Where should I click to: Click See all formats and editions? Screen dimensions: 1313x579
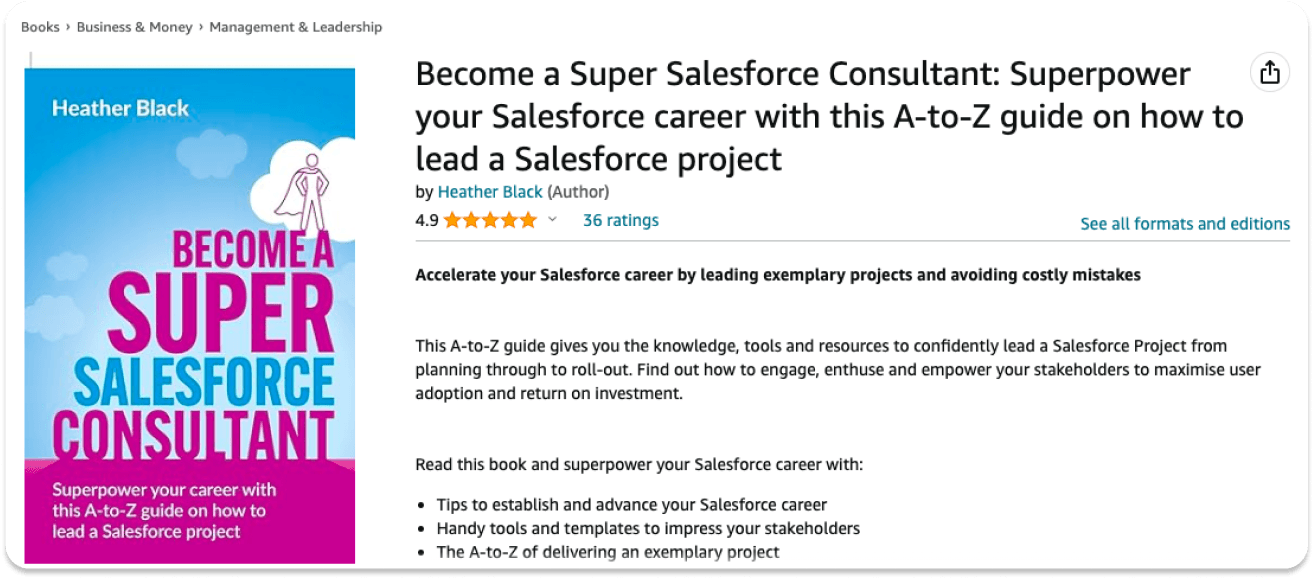tap(1185, 224)
